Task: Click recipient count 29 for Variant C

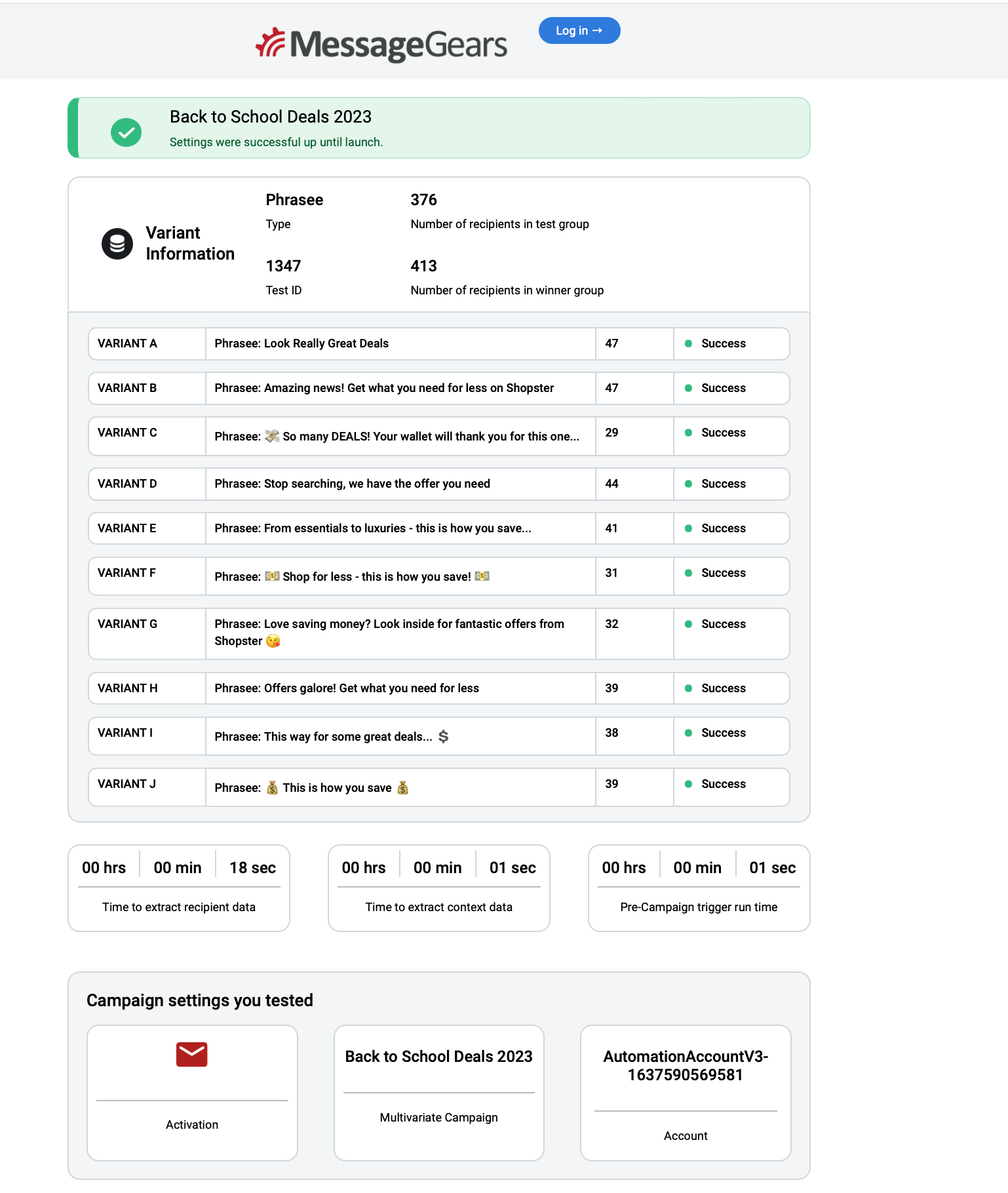Action: point(611,433)
